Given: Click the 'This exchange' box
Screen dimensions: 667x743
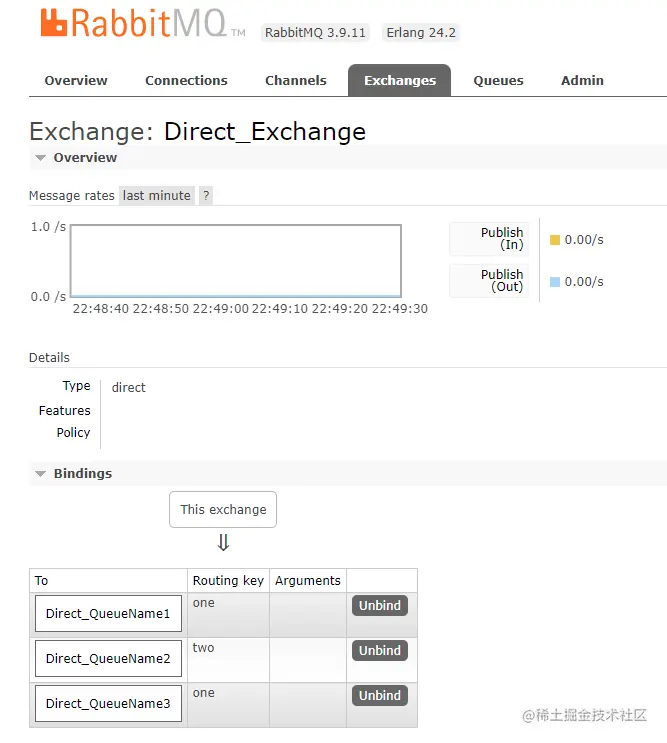Looking at the screenshot, I should [223, 509].
